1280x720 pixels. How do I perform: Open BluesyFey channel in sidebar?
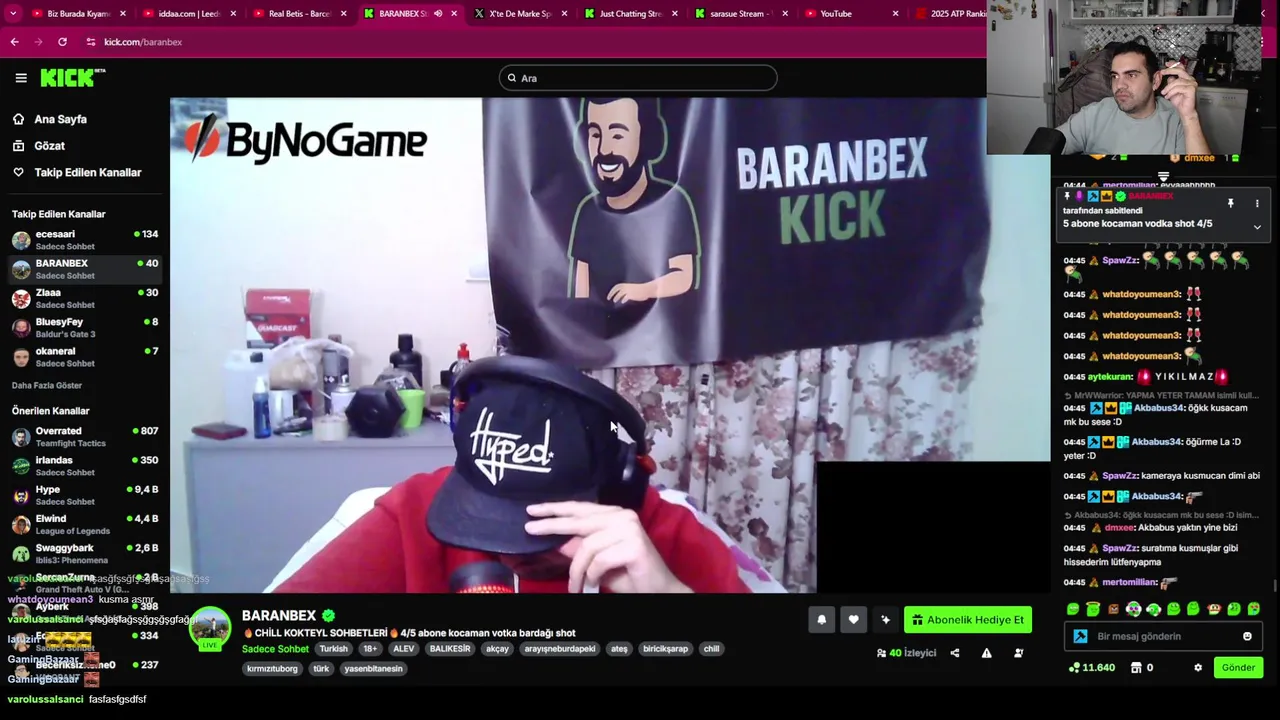[84, 327]
